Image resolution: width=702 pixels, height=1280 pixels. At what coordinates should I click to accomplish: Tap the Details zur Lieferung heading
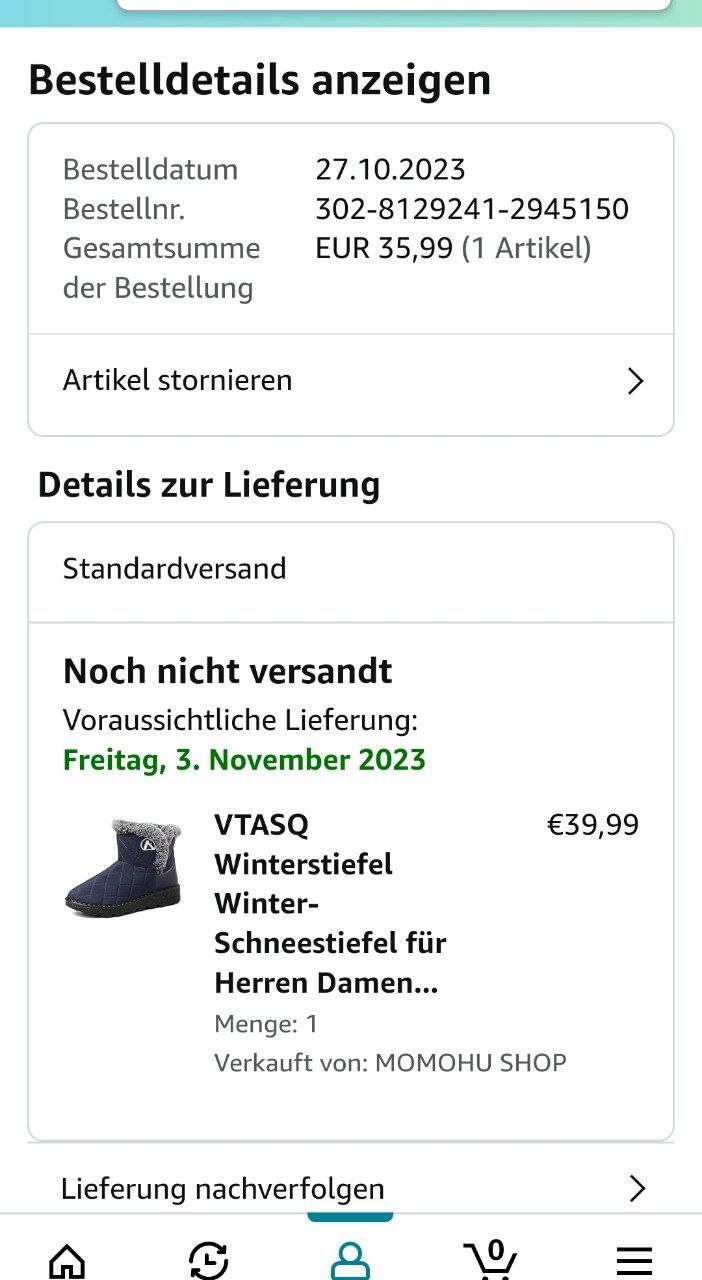point(209,485)
